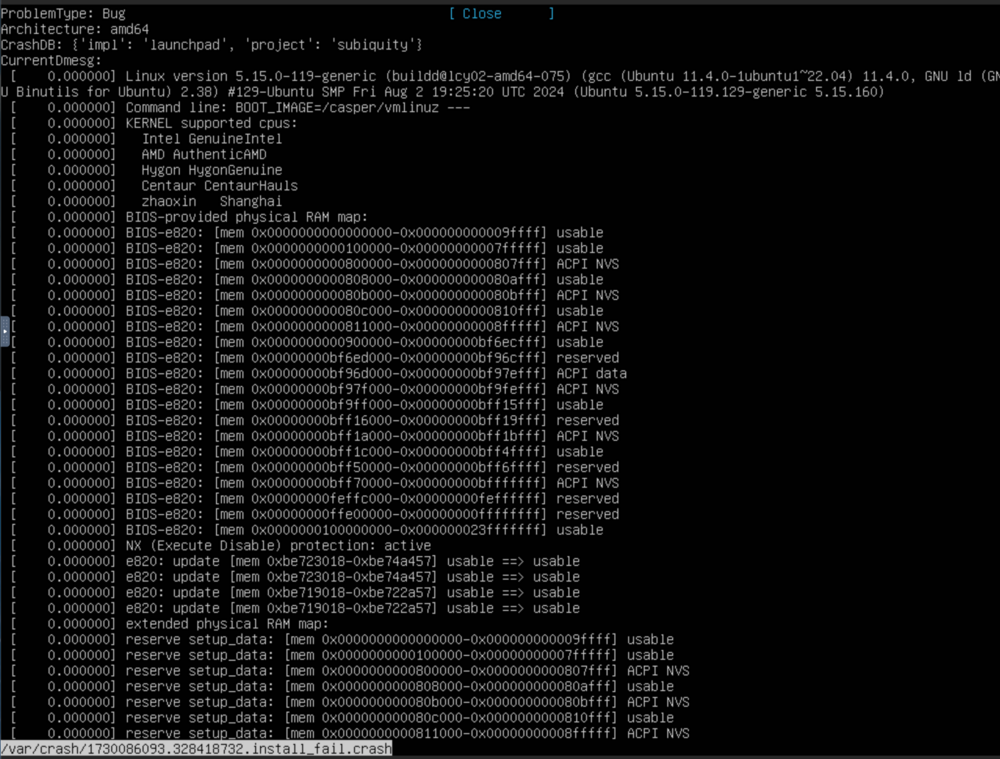Click the 'Centaur CentaurHauls' entry
1000x759 pixels.
219,186
